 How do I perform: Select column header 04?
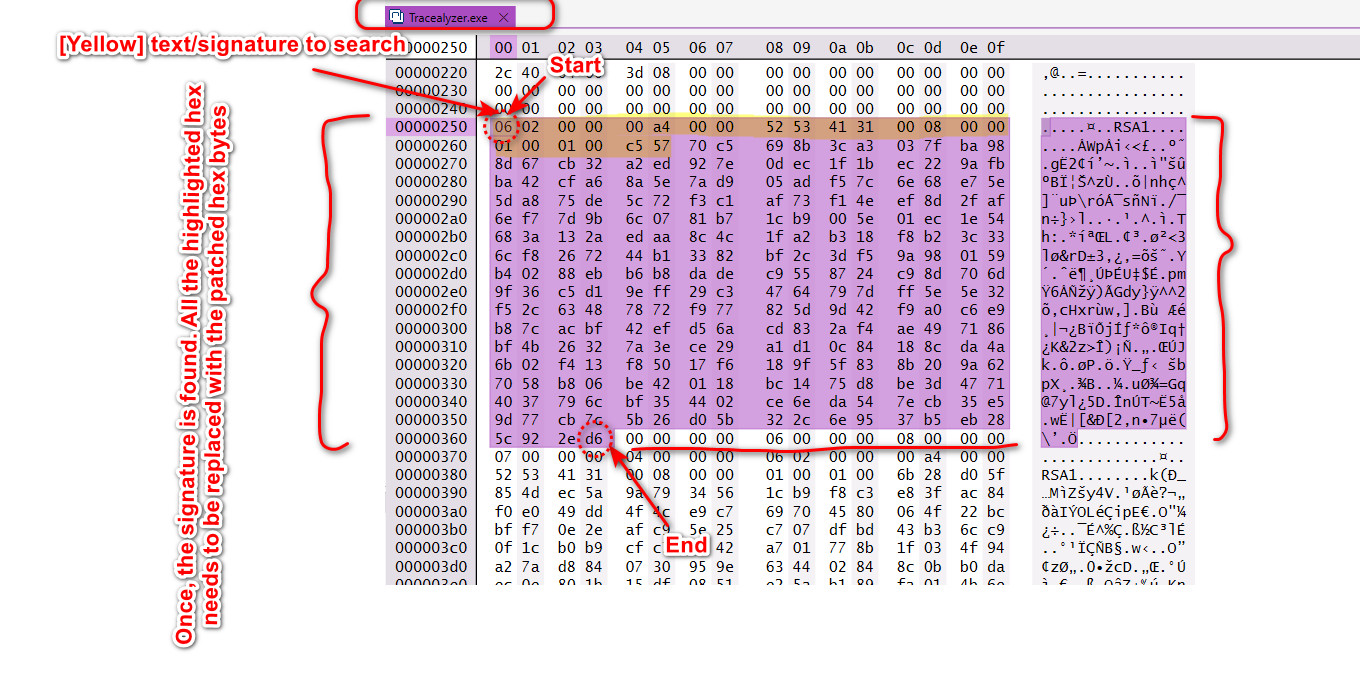pyautogui.click(x=634, y=47)
